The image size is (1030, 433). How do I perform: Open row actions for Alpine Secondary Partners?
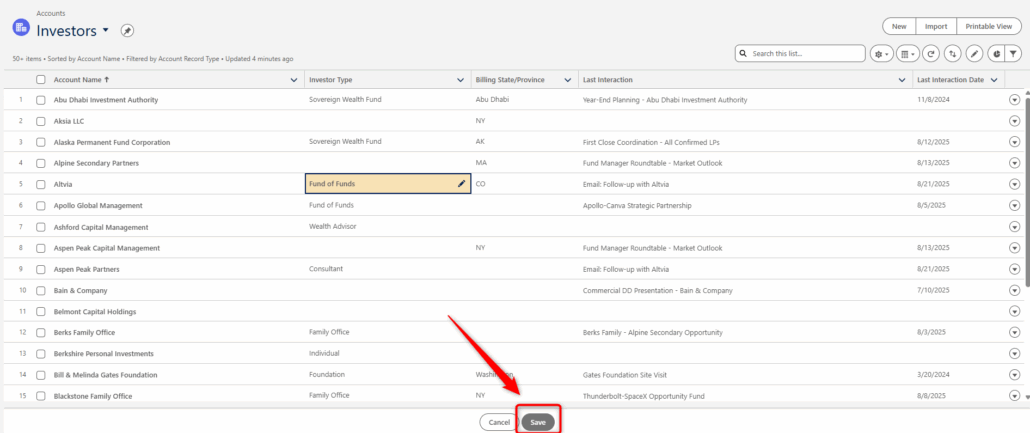pyautogui.click(x=1014, y=163)
